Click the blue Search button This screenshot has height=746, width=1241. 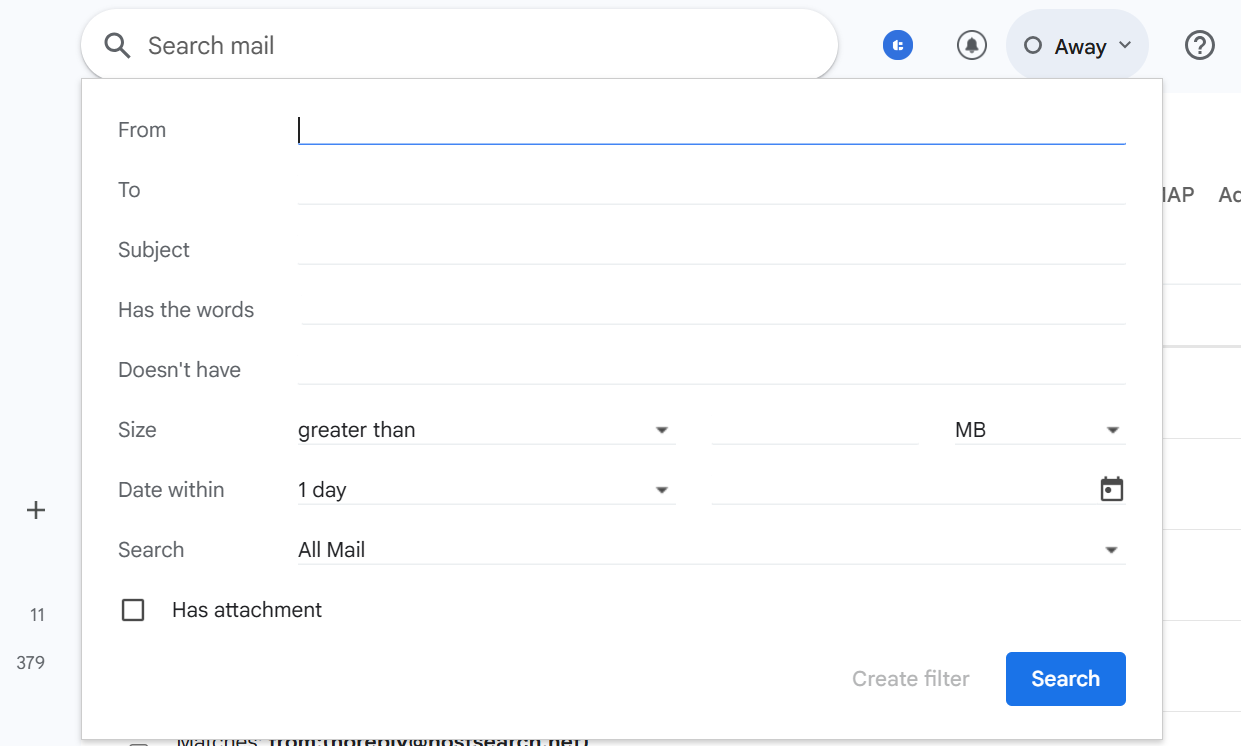[x=1065, y=678]
